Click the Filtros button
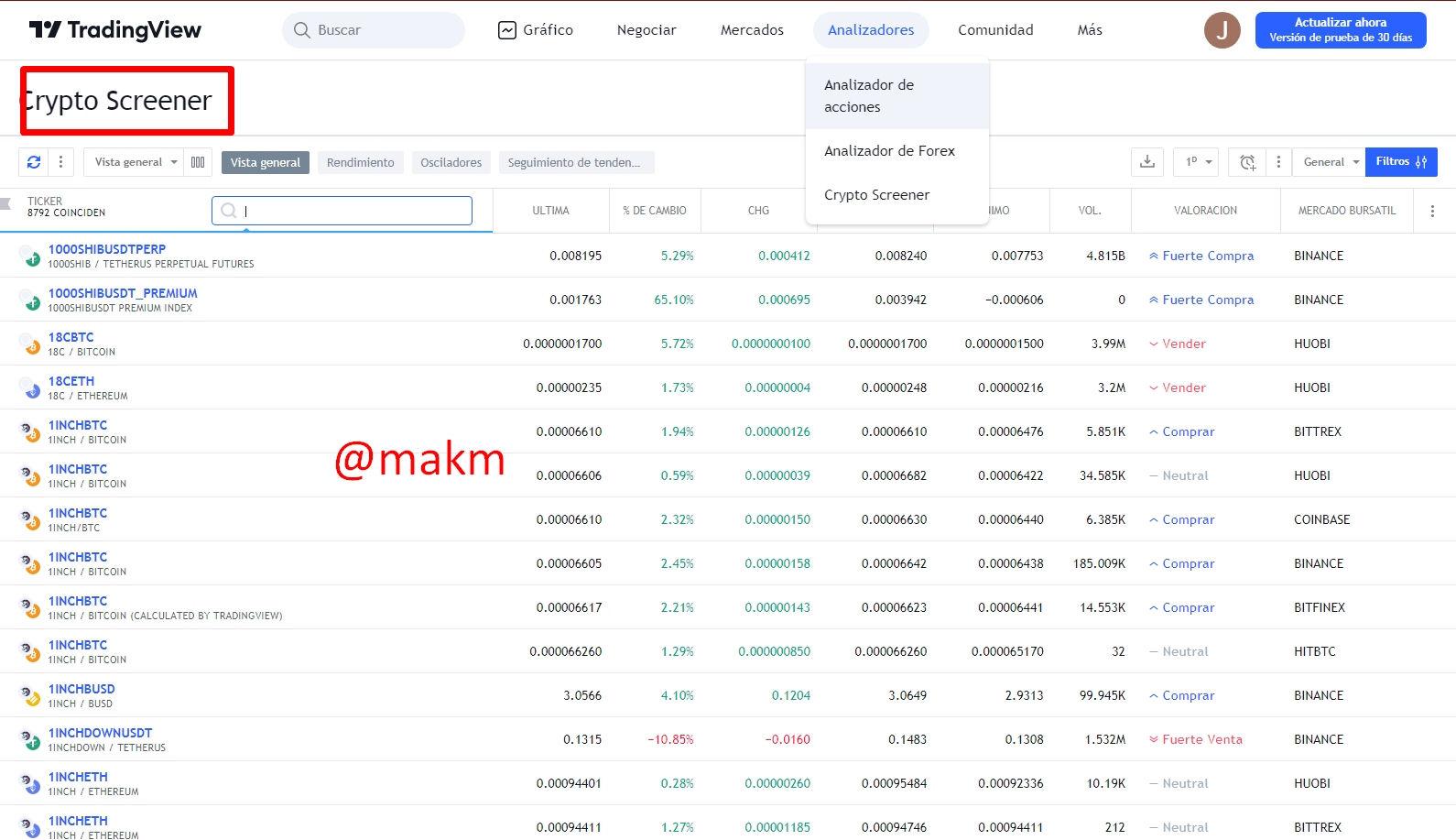Image resolution: width=1456 pixels, height=840 pixels. coord(1401,162)
